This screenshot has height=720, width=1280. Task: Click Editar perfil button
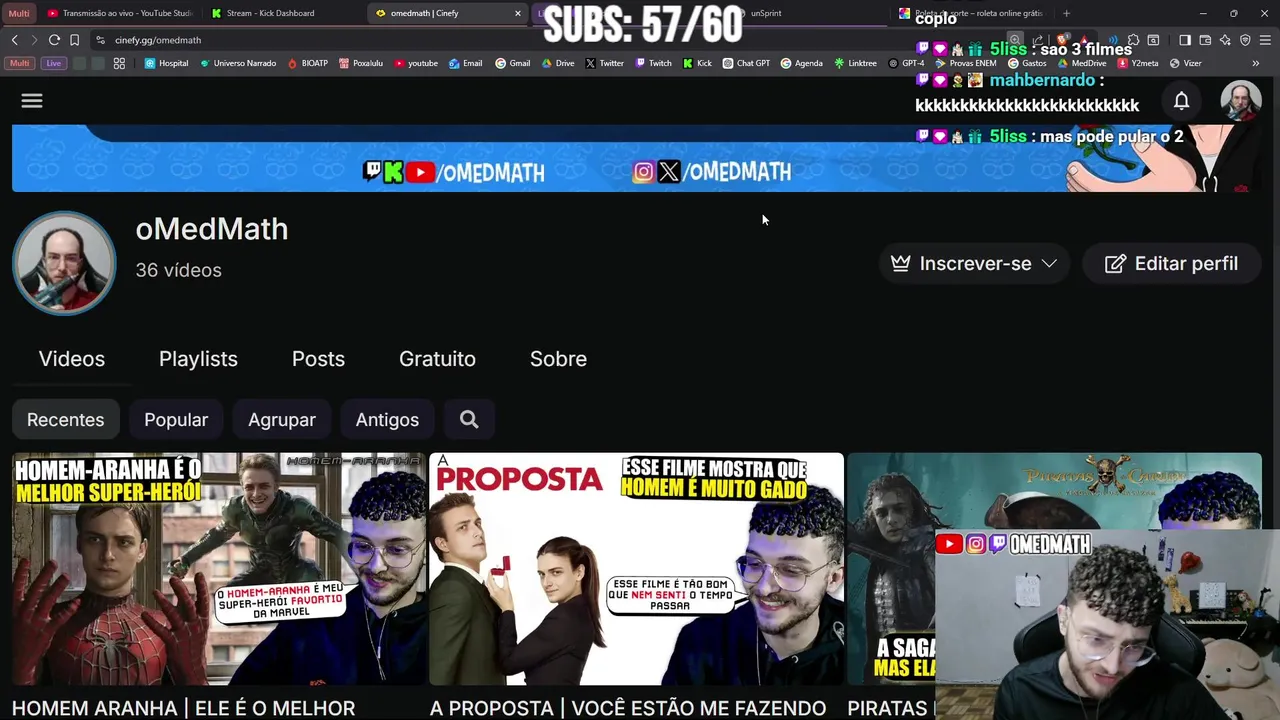pos(1171,264)
